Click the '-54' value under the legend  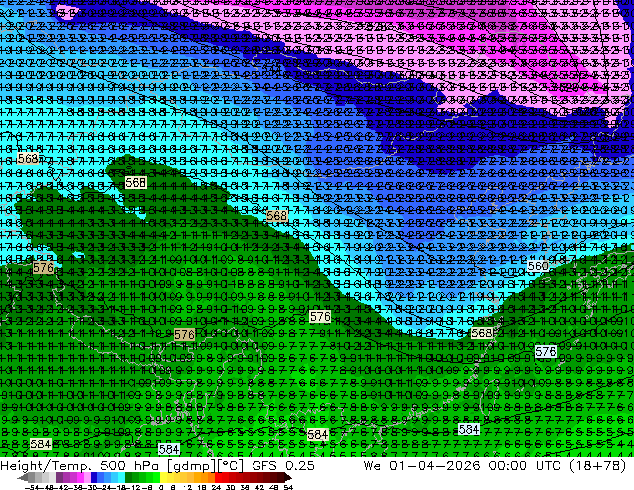pos(32,487)
